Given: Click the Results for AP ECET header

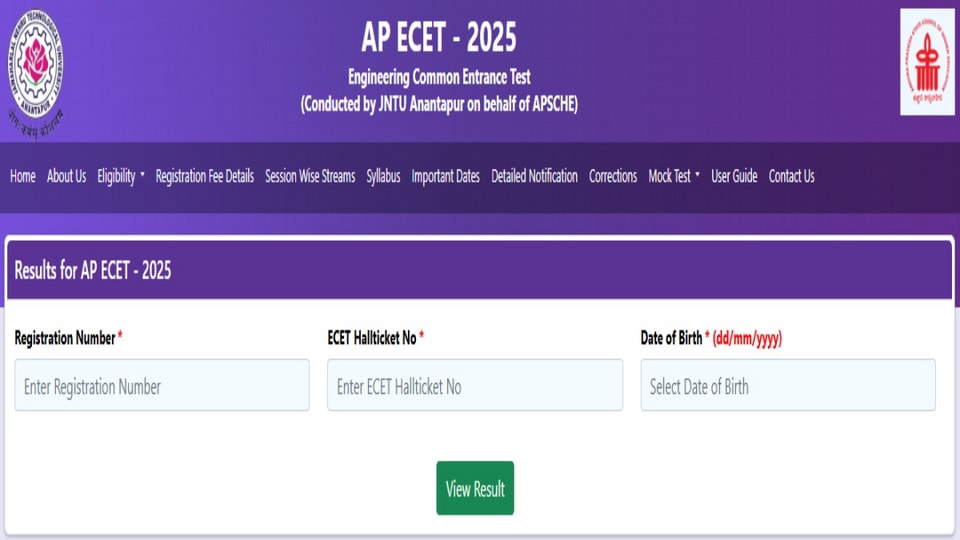Looking at the screenshot, I should pos(93,271).
